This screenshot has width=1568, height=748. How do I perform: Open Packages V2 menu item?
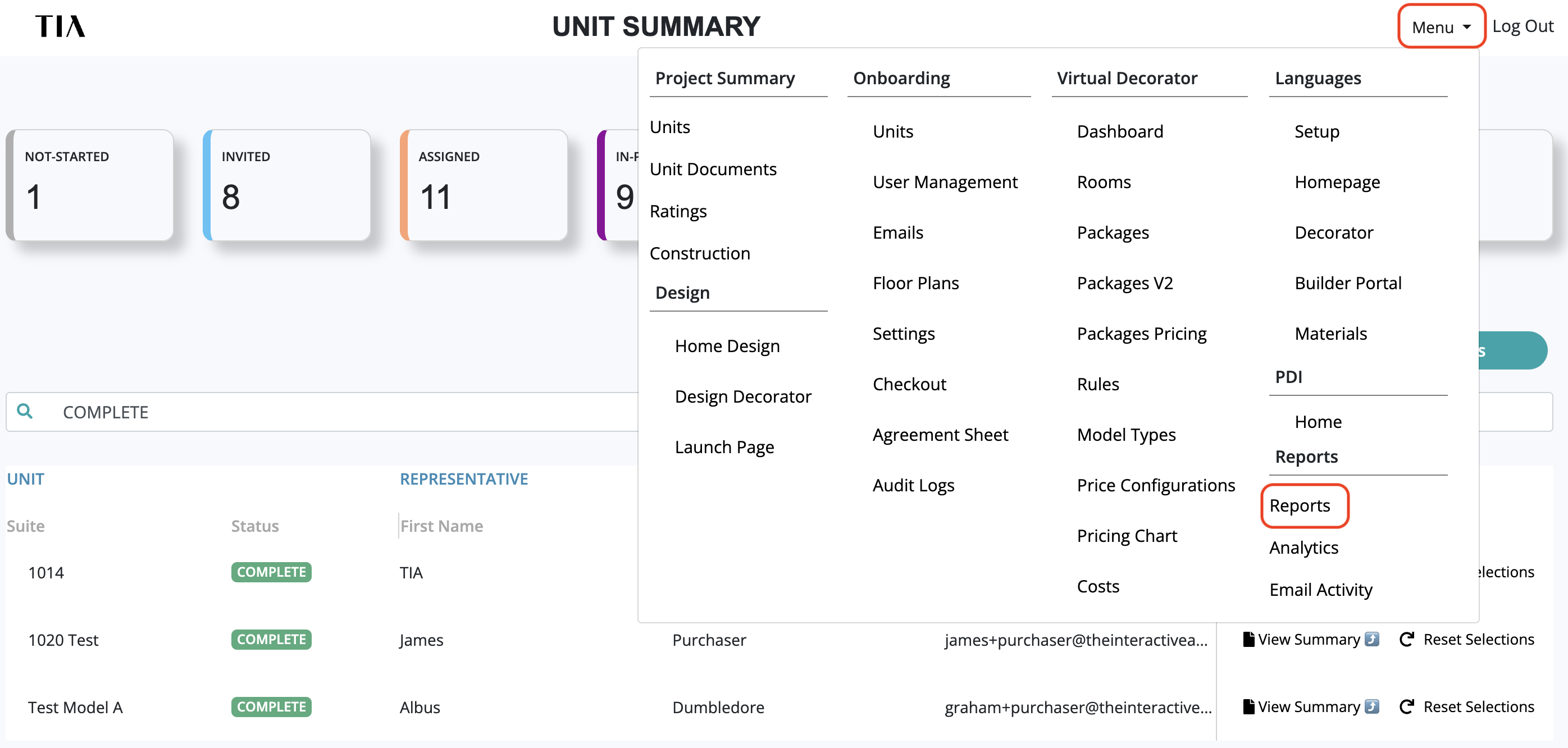coord(1124,282)
